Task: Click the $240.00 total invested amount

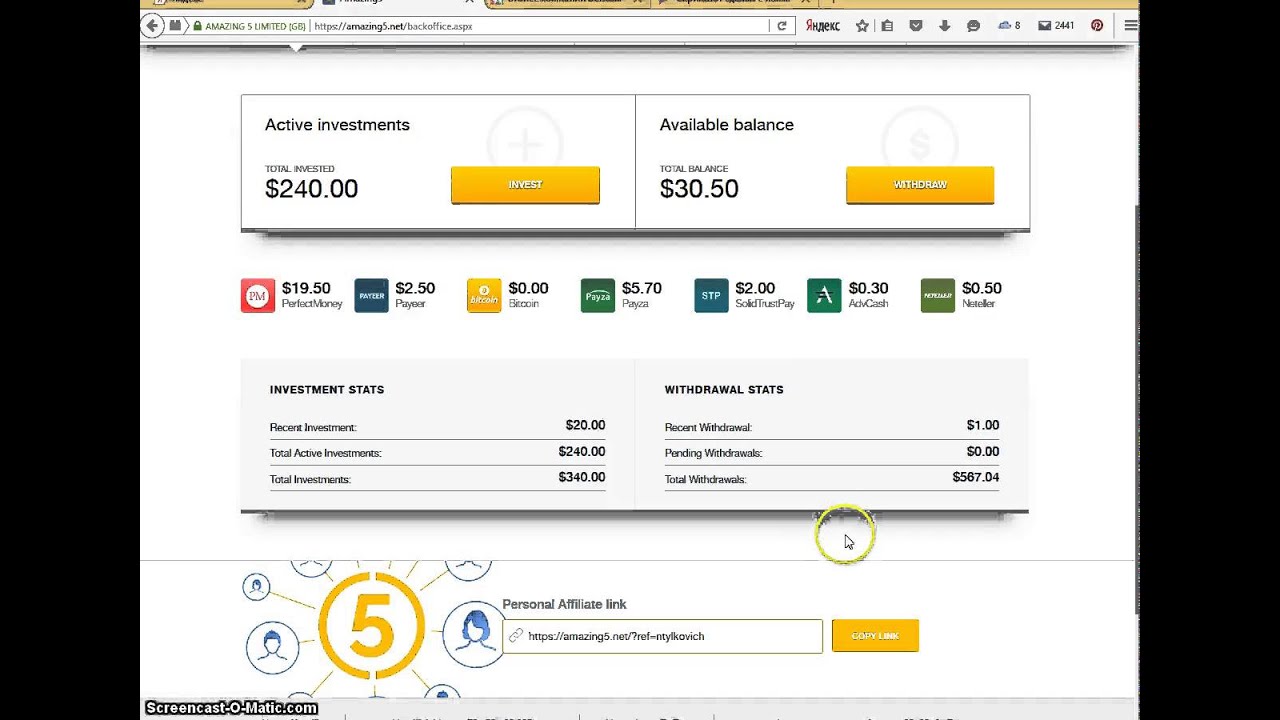Action: click(311, 188)
